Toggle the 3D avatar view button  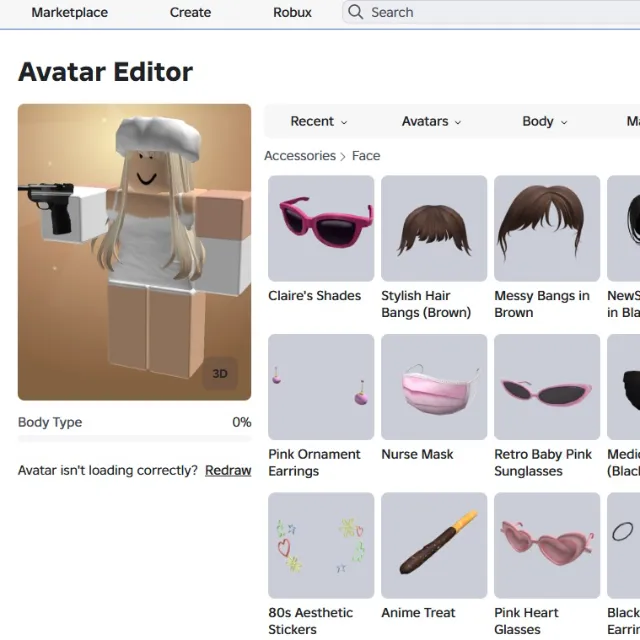(220, 373)
